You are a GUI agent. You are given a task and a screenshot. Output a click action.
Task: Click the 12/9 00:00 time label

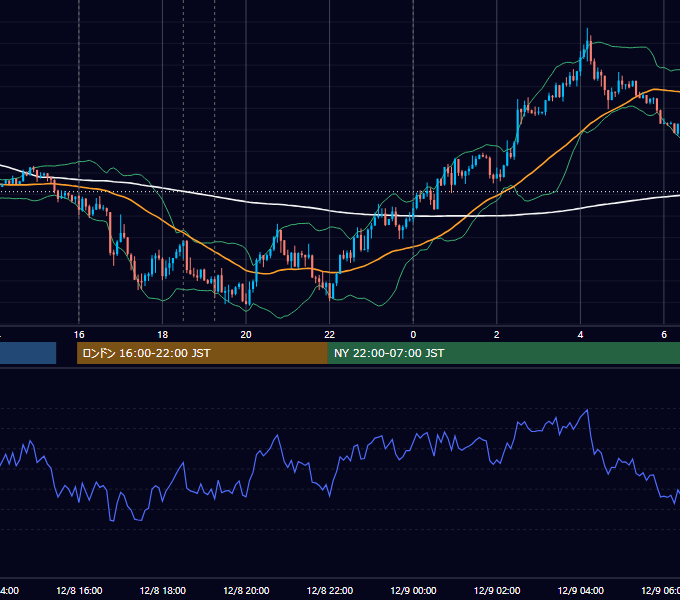click(x=413, y=591)
